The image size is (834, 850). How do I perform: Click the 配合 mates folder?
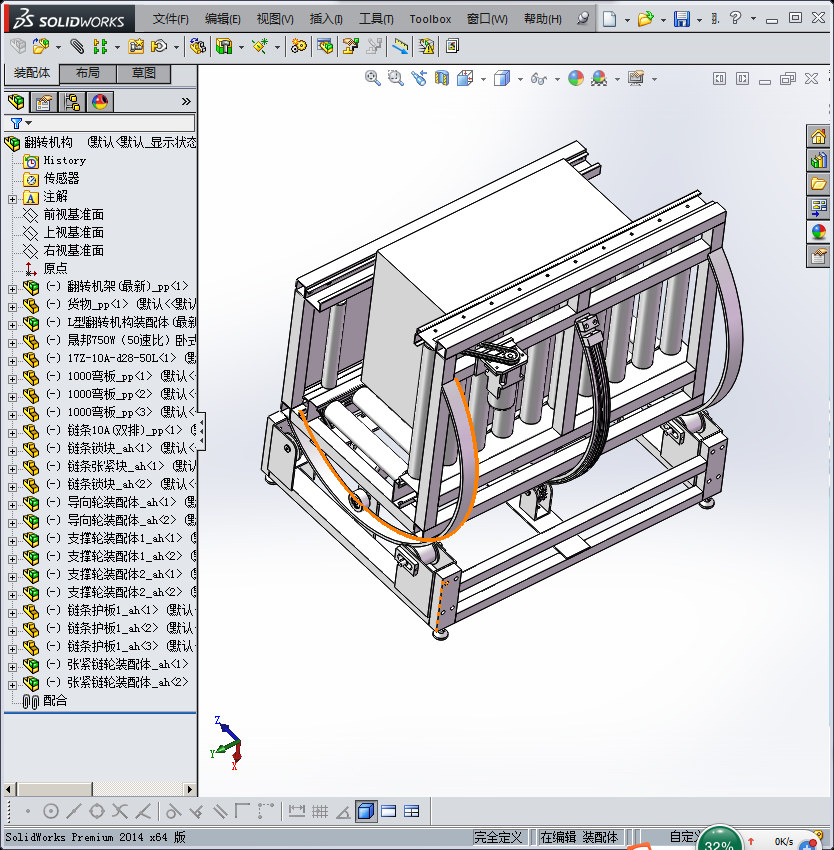[x=55, y=701]
